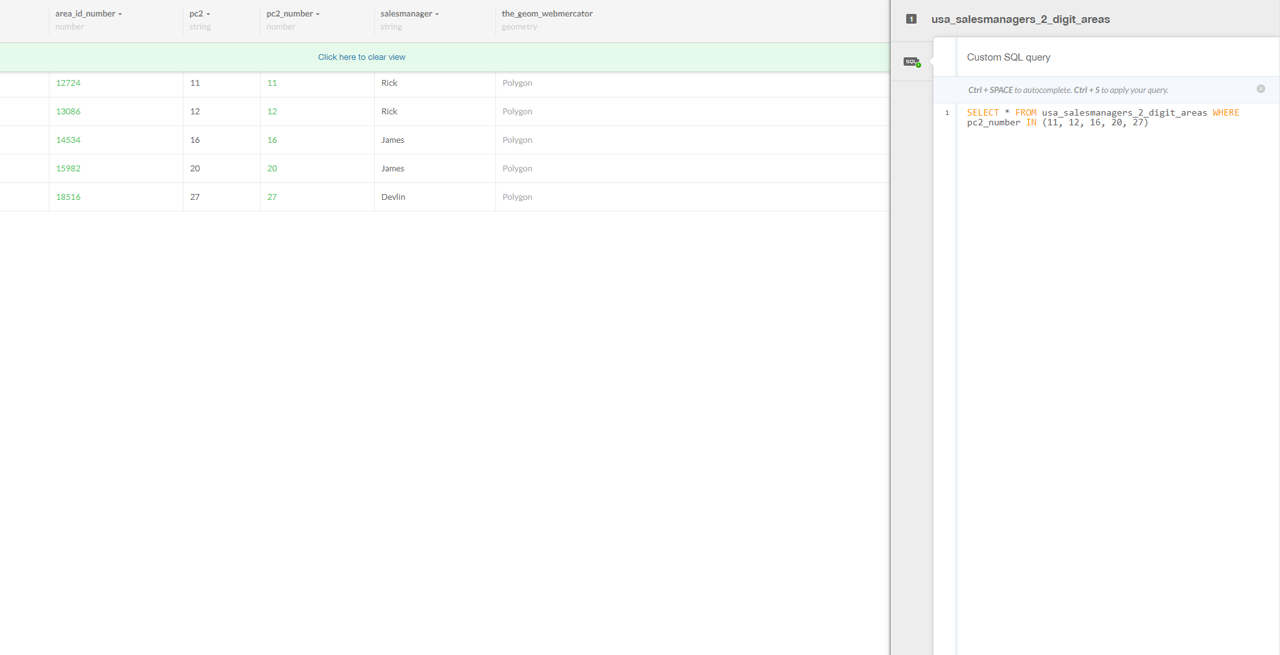This screenshot has width=1280, height=655.
Task: Click Polygon cell in the Devlin row
Action: (517, 197)
